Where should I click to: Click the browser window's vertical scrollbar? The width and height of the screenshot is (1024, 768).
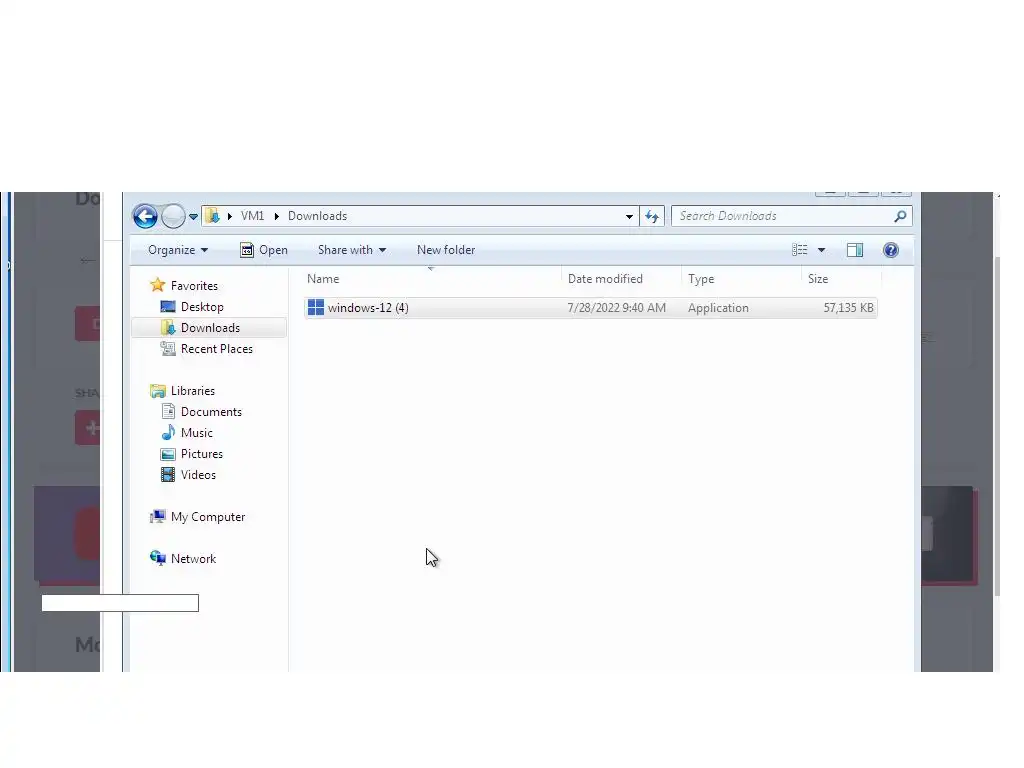pos(997,427)
